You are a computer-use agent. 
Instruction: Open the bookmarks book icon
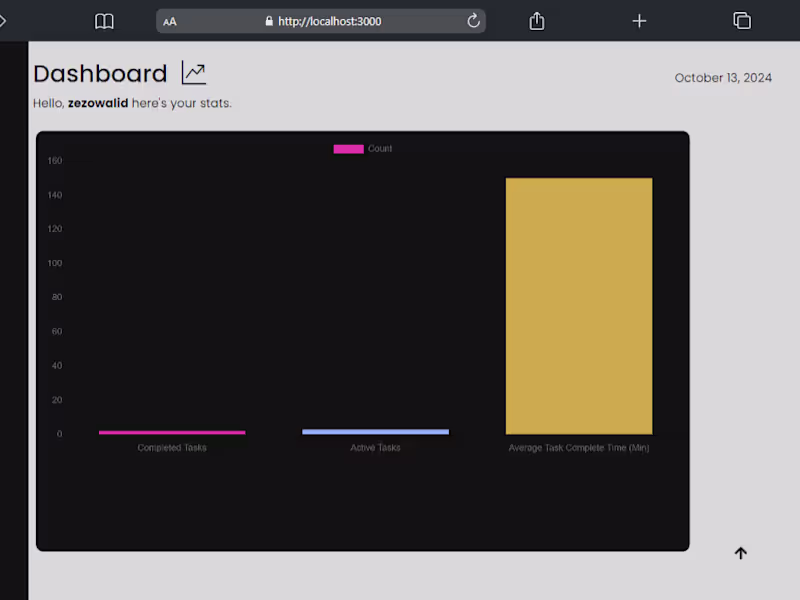[x=104, y=21]
